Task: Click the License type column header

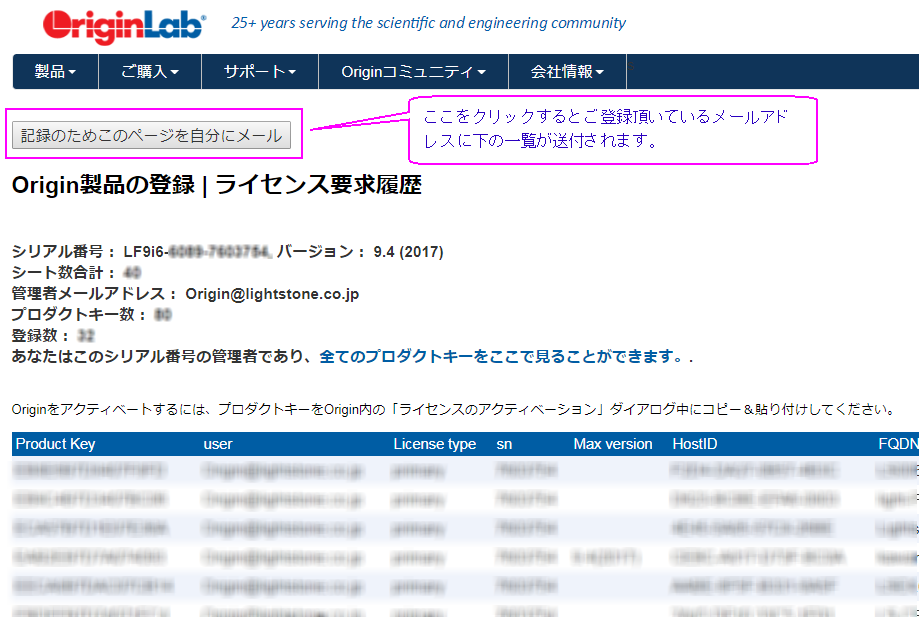Action: [x=434, y=444]
